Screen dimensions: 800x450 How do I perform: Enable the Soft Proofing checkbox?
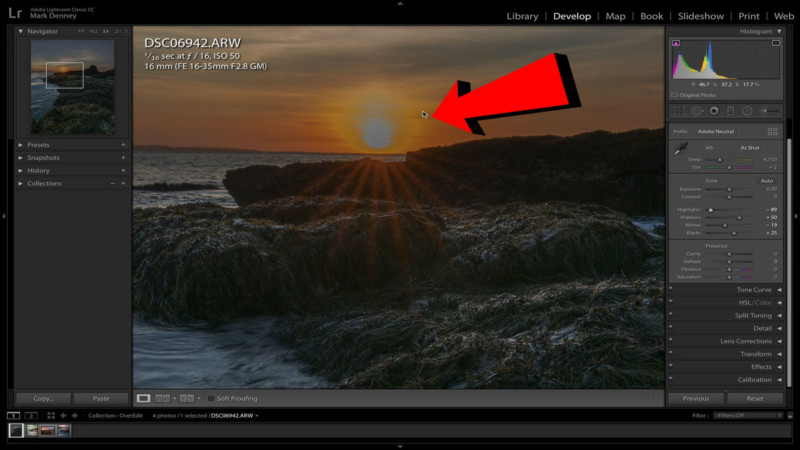pyautogui.click(x=210, y=398)
